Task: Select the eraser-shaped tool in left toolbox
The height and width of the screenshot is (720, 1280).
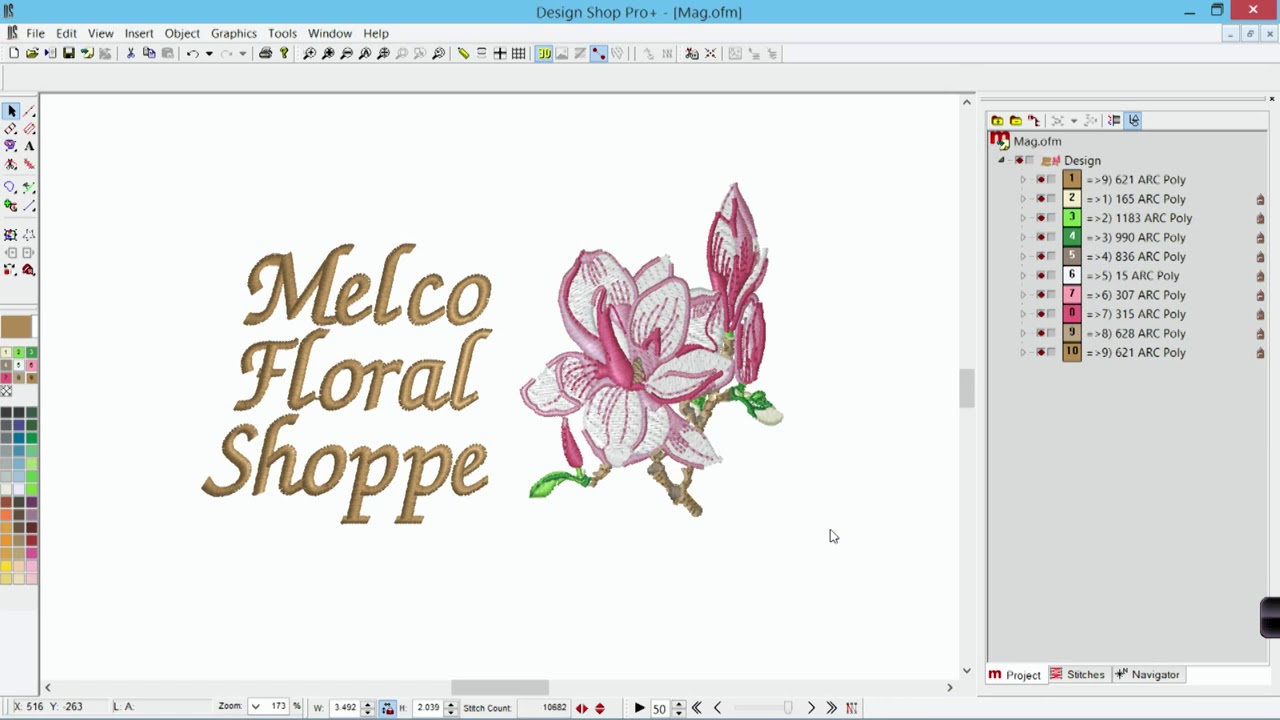Action: coord(11,129)
